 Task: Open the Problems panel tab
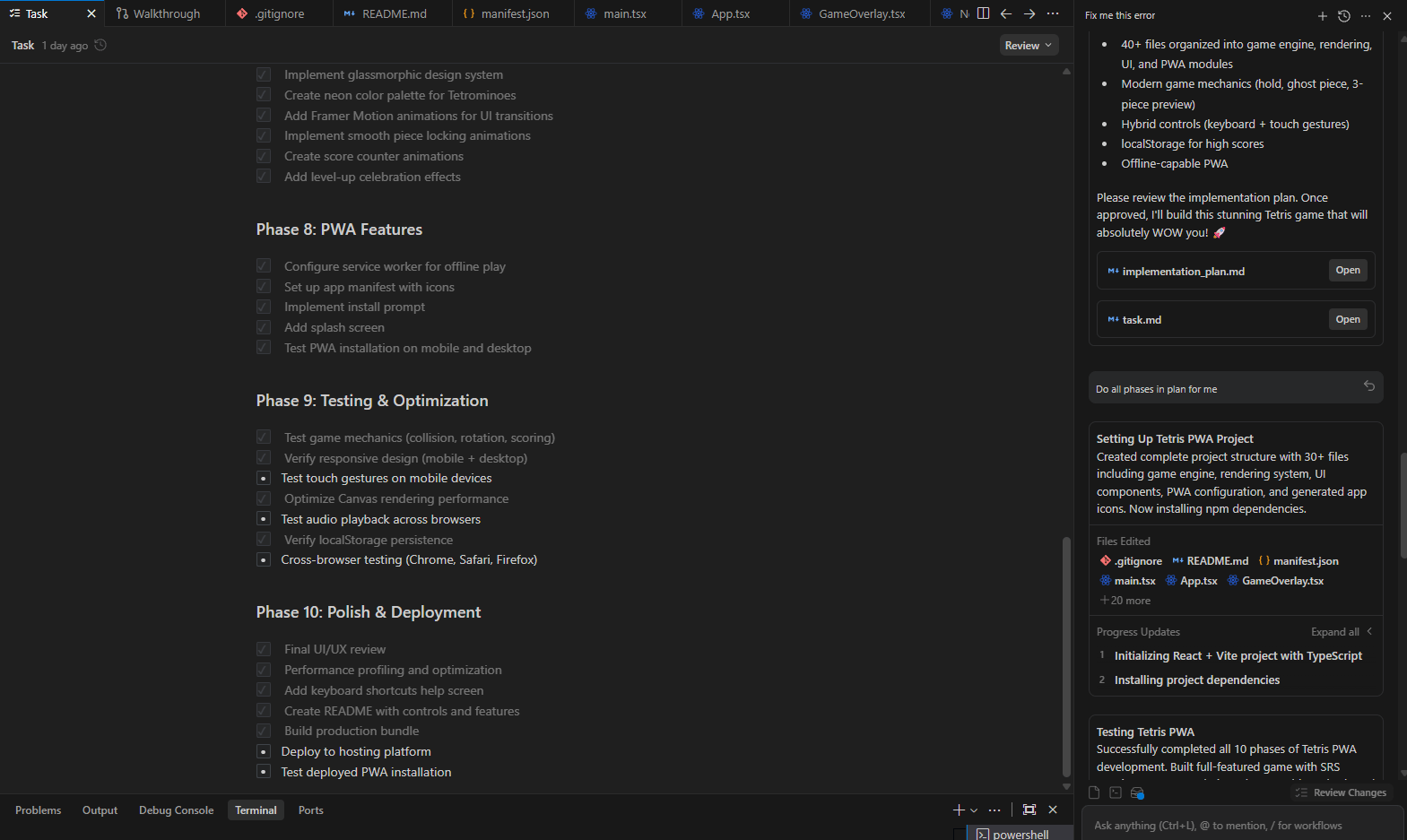[39, 810]
